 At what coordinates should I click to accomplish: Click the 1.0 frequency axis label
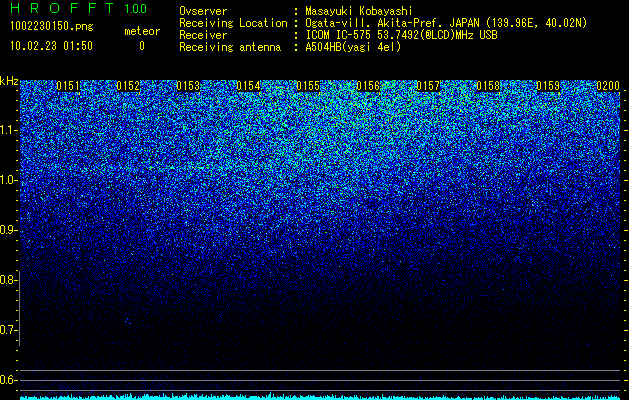pyautogui.click(x=9, y=180)
